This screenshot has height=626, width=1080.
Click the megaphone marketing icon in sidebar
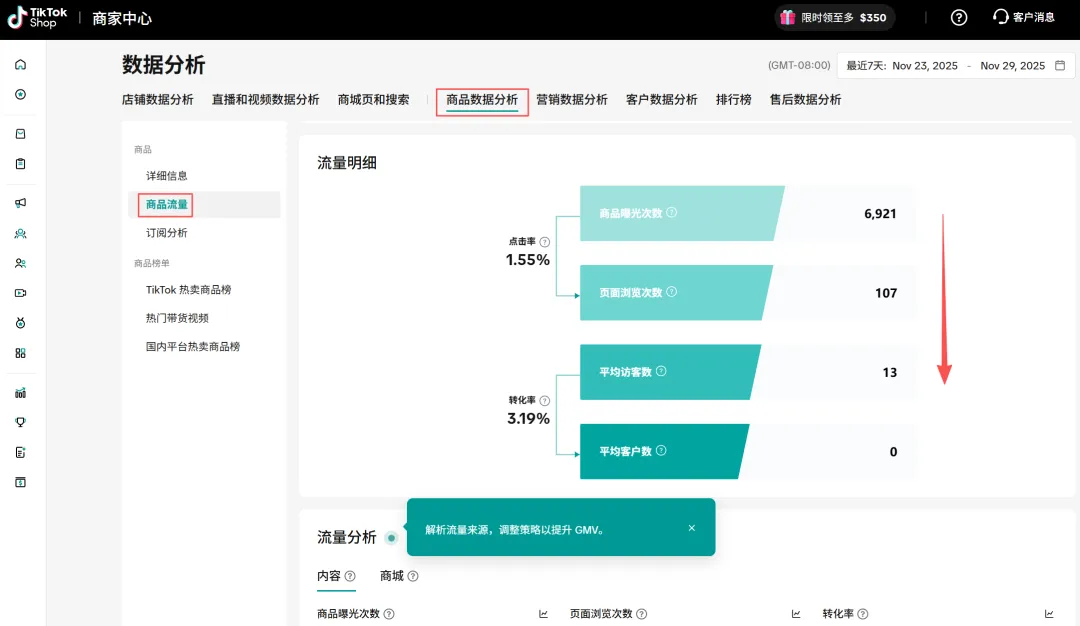click(x=21, y=203)
